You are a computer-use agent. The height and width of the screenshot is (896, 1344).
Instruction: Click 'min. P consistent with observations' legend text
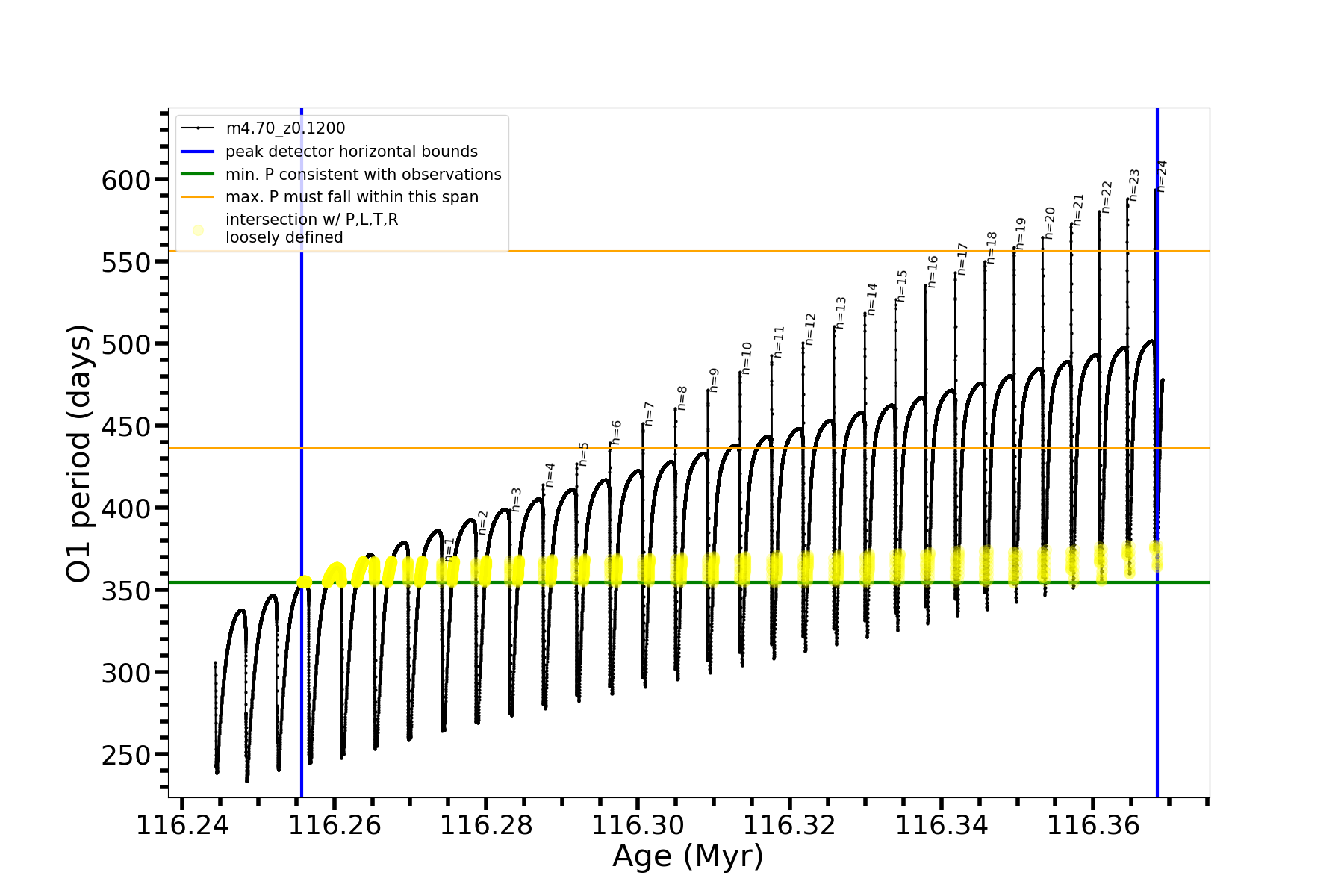364,175
